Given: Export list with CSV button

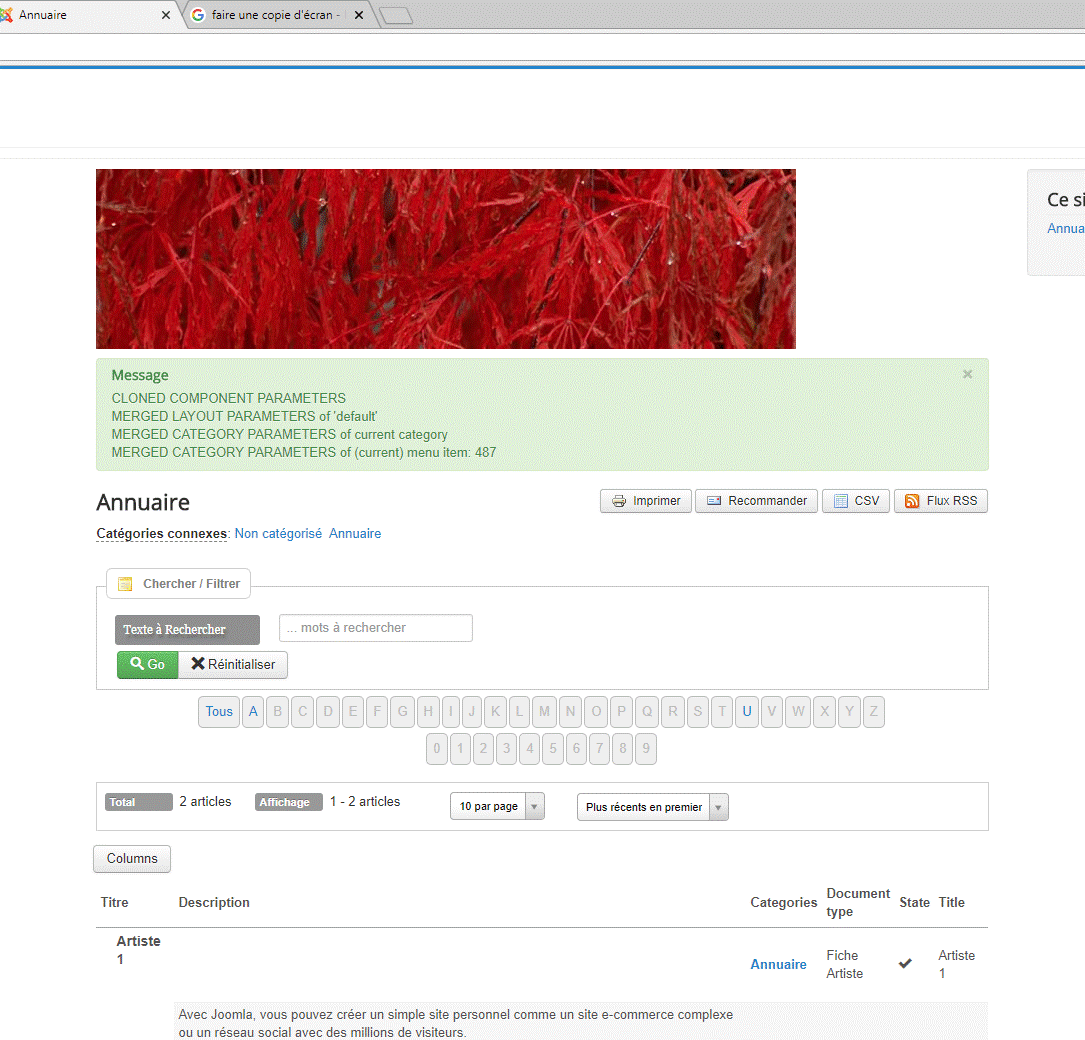Looking at the screenshot, I should click(x=856, y=501).
